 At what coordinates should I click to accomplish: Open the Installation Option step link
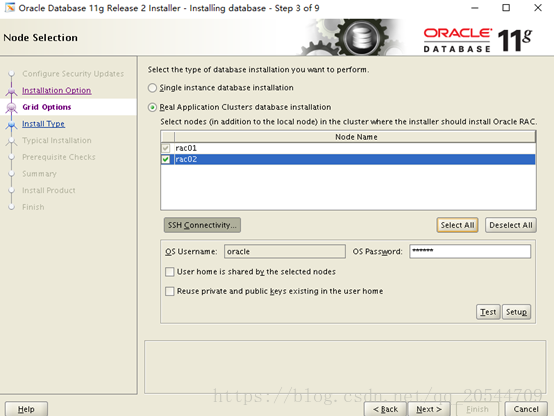(x=57, y=90)
